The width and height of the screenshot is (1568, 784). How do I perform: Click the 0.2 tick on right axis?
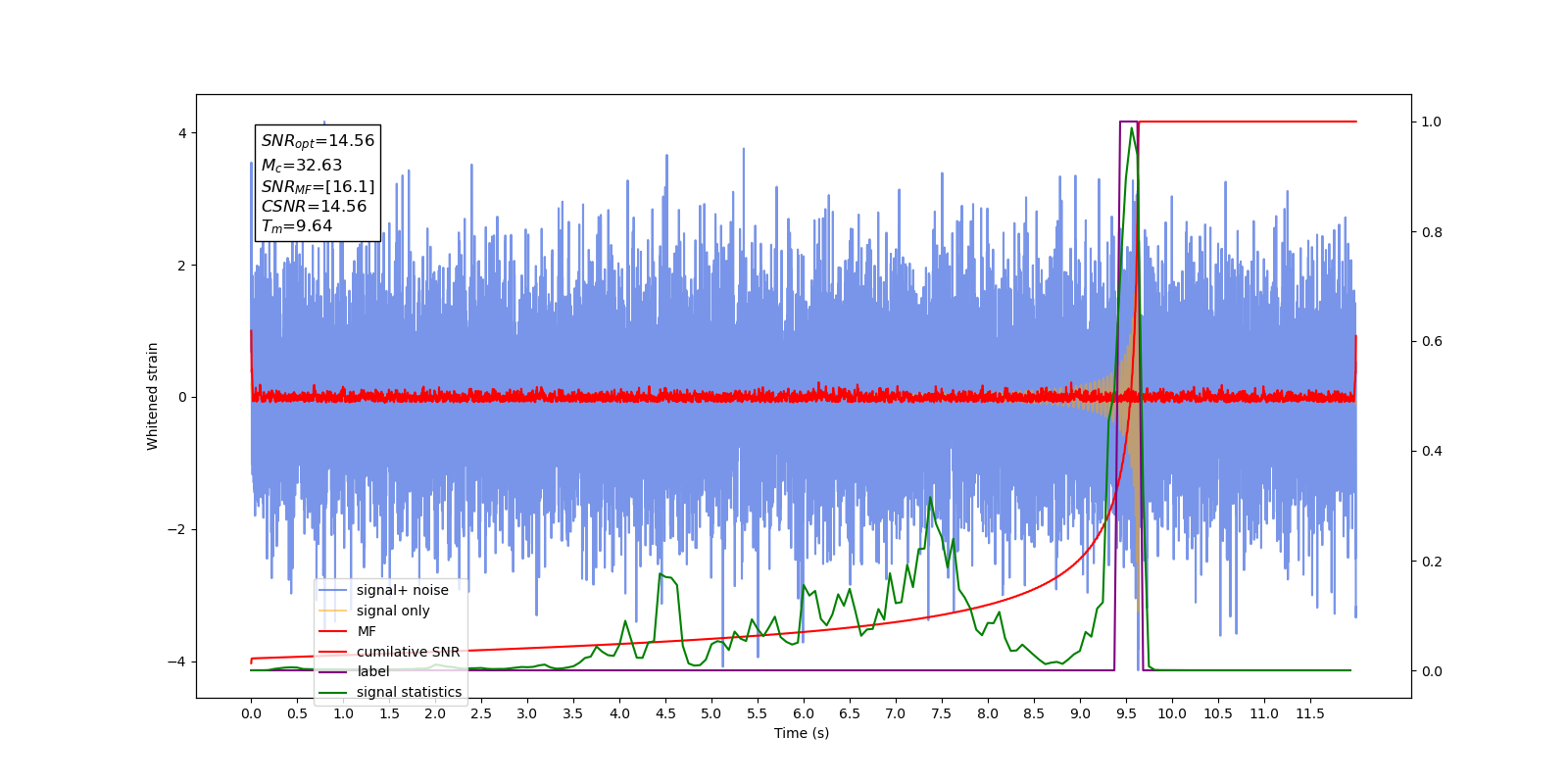(x=1432, y=562)
